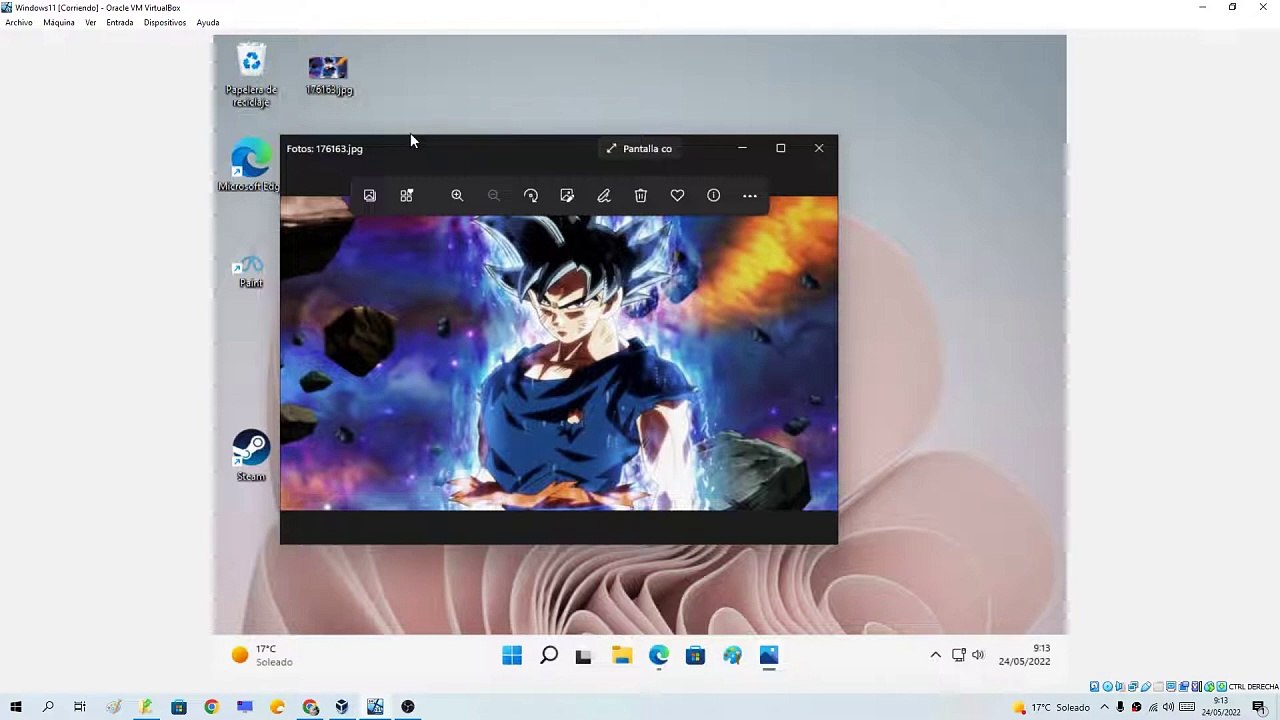This screenshot has width=1280, height=720.
Task: Open the Entrada menu in VirtualBox
Action: point(120,22)
